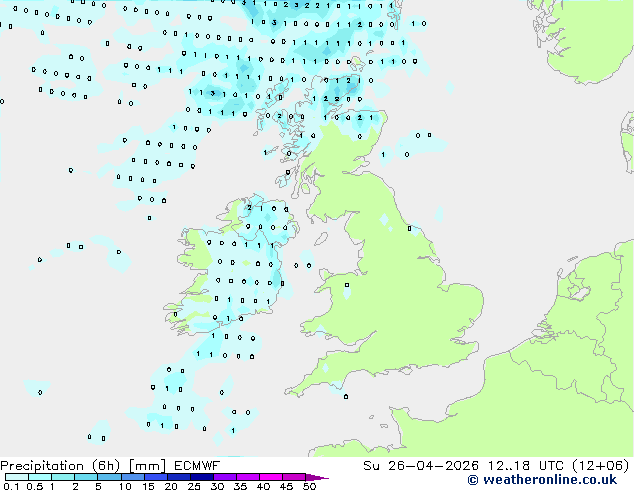Select the 2–5 mm legend color swatch
Screen dimensions: 634x490
click(x=86, y=477)
